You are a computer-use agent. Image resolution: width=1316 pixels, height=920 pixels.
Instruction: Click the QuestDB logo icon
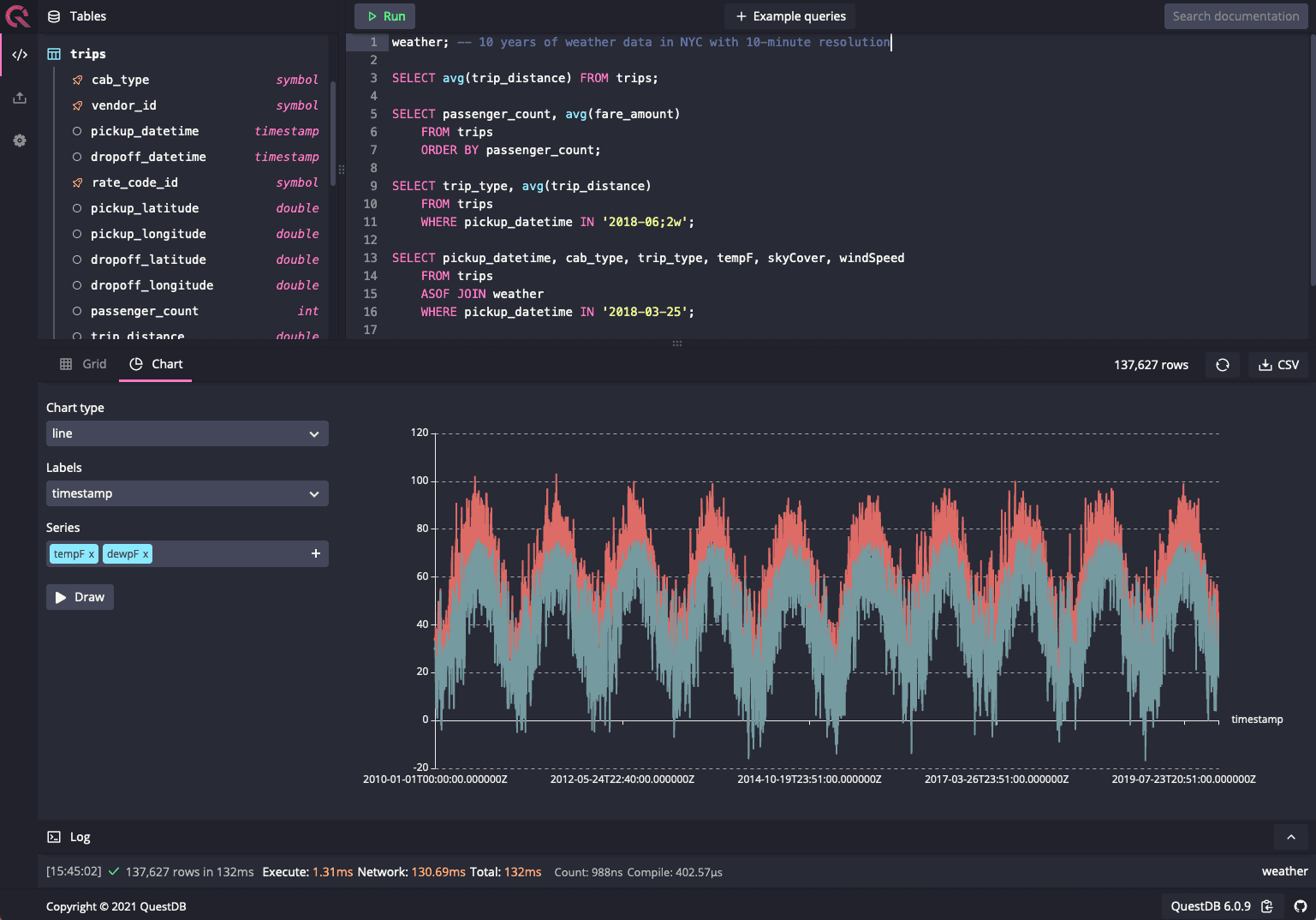coord(18,15)
